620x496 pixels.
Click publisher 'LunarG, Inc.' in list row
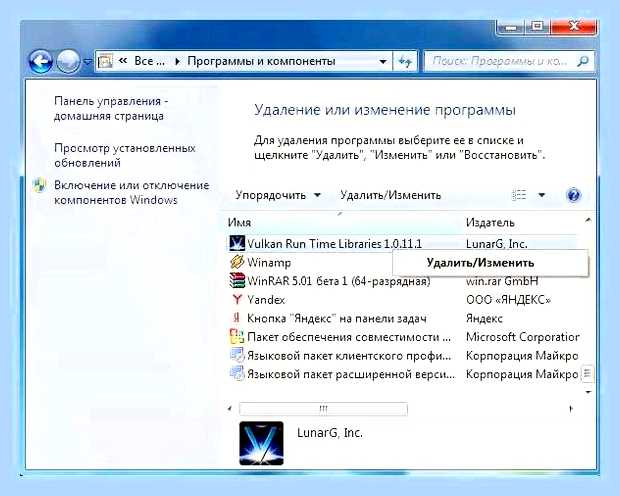[x=497, y=244]
